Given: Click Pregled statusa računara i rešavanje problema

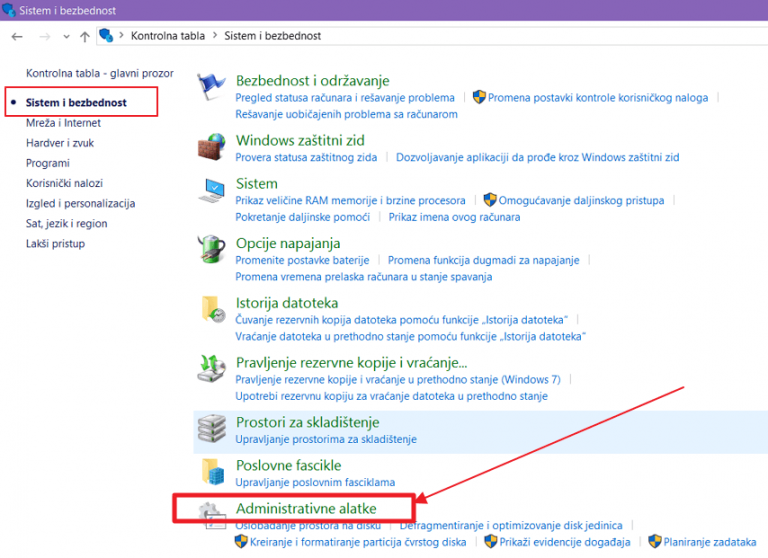Looking at the screenshot, I should 345,97.
